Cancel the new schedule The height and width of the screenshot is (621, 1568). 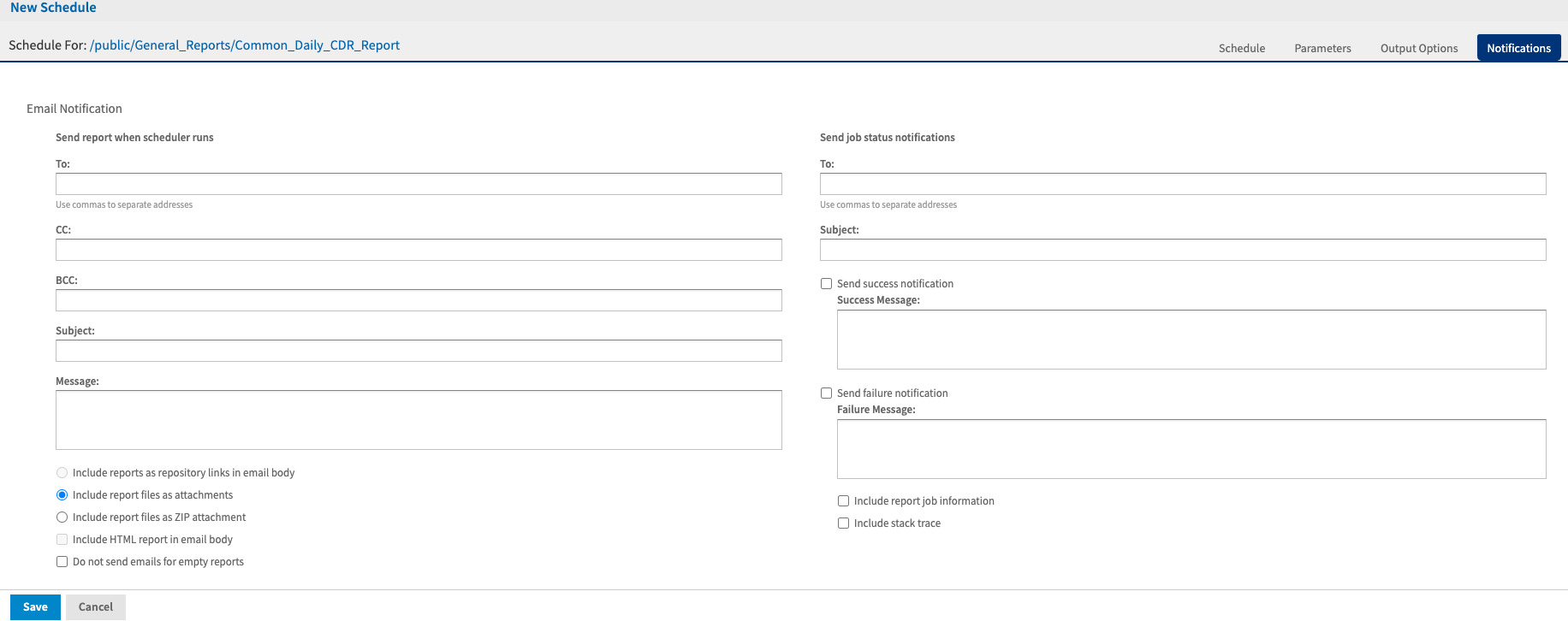click(x=96, y=606)
